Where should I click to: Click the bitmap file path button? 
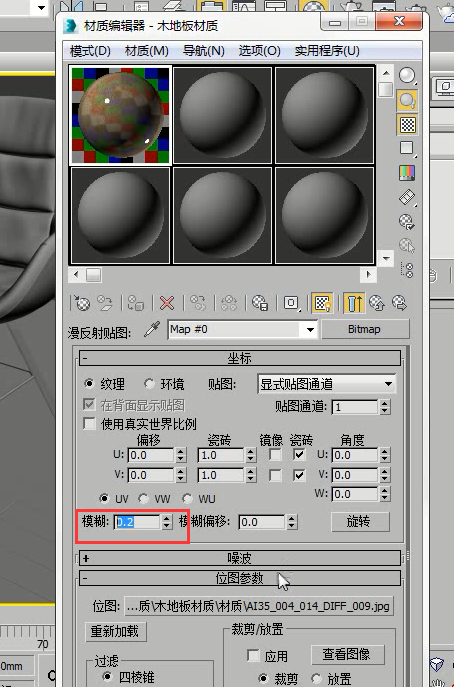259,606
